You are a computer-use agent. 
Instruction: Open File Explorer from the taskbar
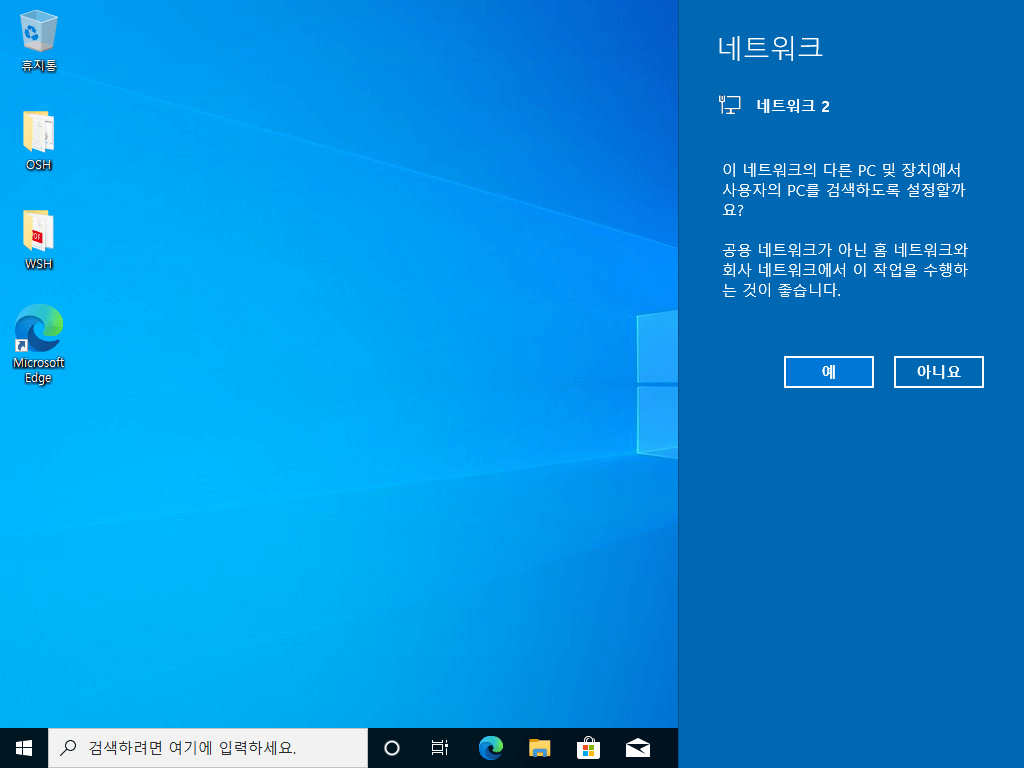[x=539, y=748]
